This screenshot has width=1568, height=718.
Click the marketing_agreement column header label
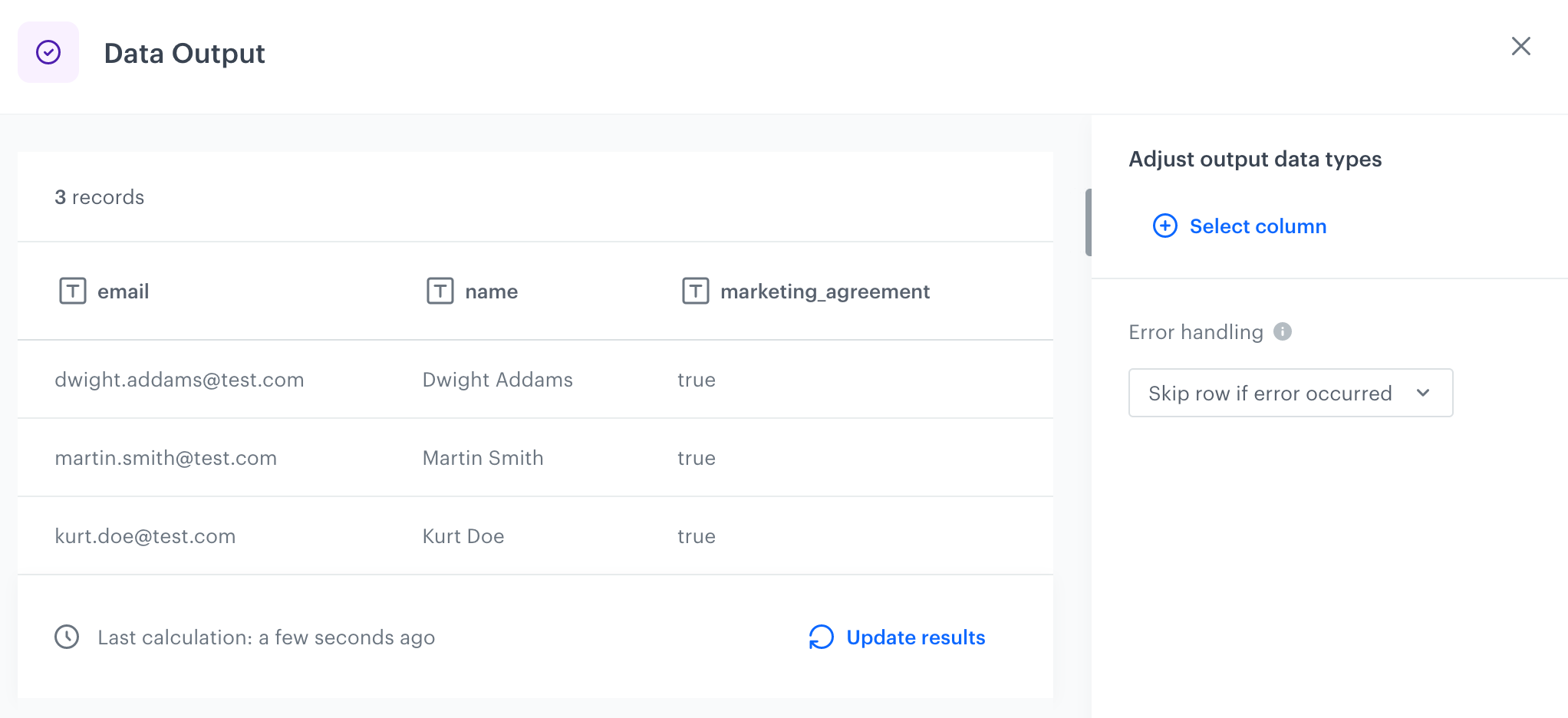[x=825, y=291]
